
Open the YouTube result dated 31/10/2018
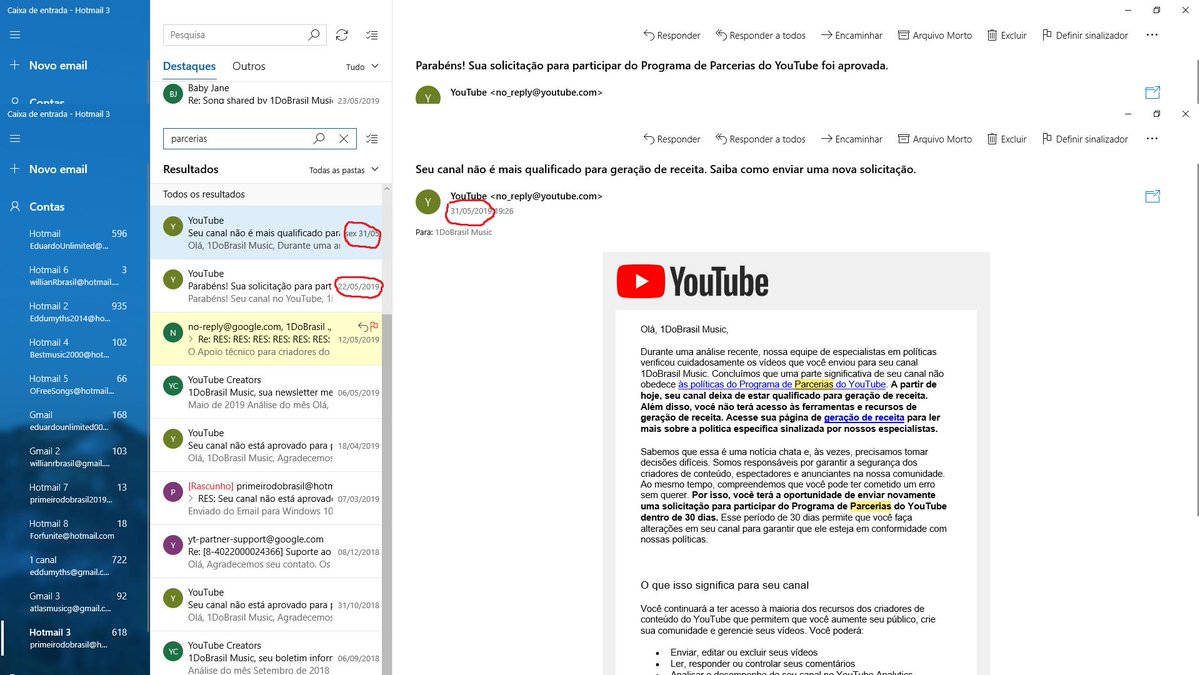[266, 604]
